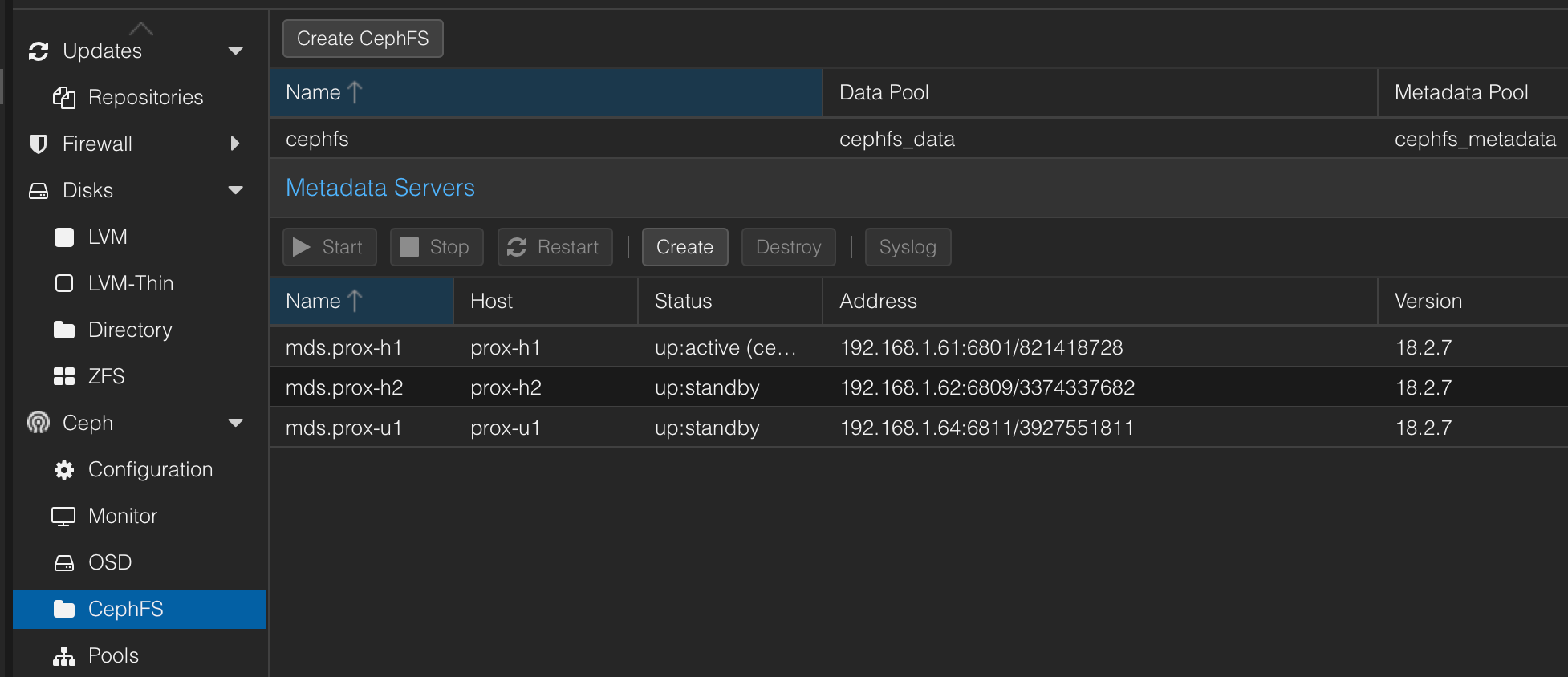The height and width of the screenshot is (677, 1568).
Task: Click the Disks drive icon
Action: tap(39, 191)
